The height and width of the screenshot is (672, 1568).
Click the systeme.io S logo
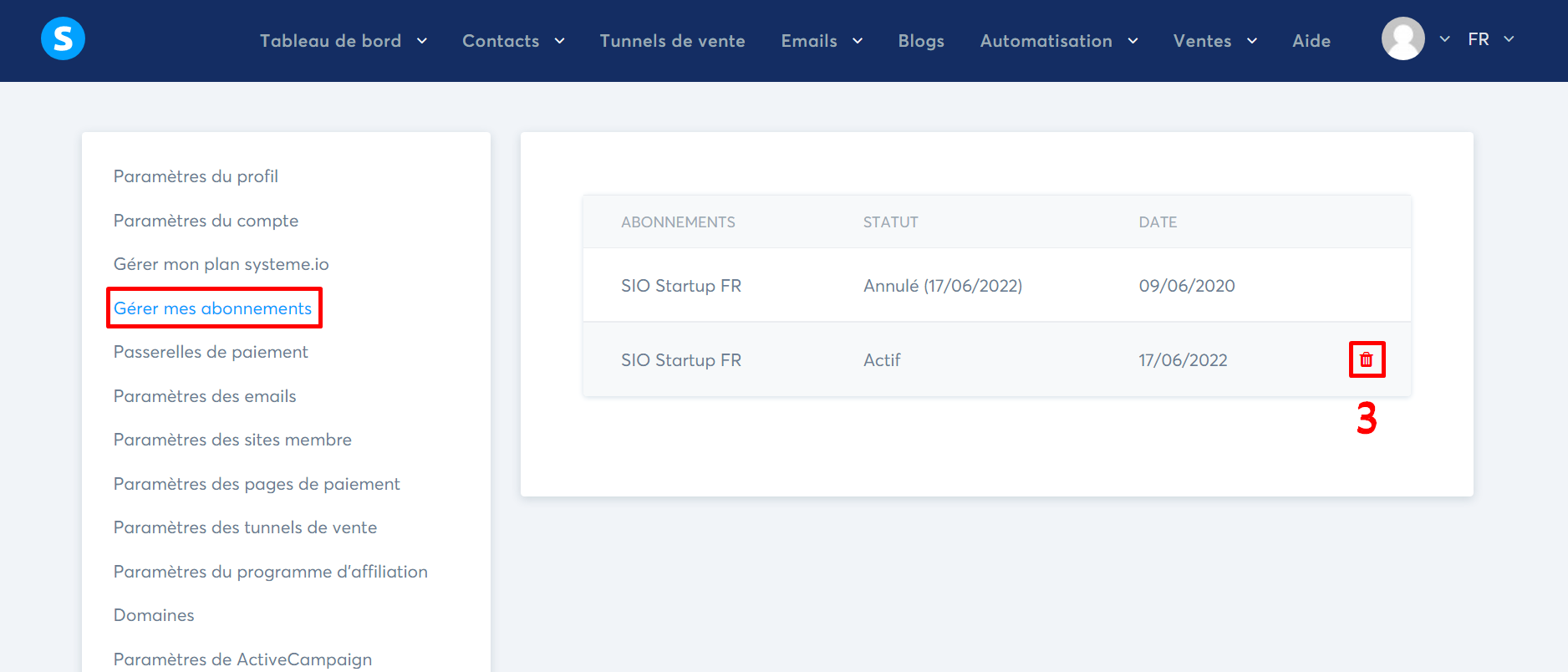63,38
